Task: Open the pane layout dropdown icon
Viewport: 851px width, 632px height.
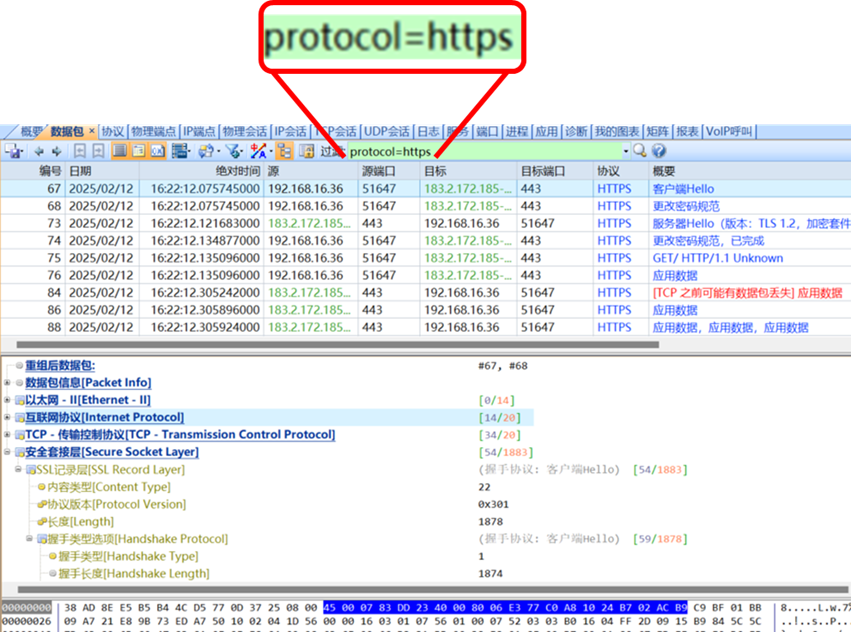Action: click(x=180, y=150)
